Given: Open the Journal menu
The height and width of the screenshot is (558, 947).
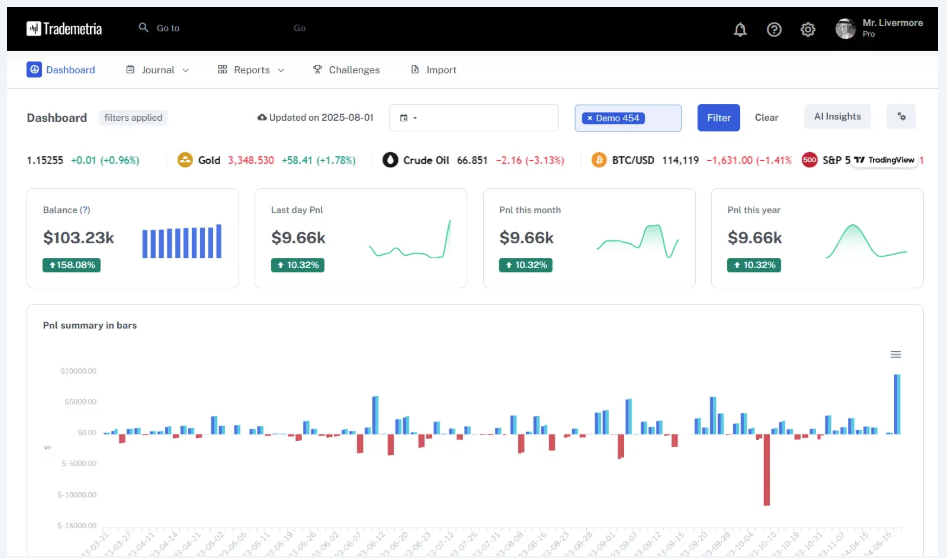Looking at the screenshot, I should coord(157,69).
